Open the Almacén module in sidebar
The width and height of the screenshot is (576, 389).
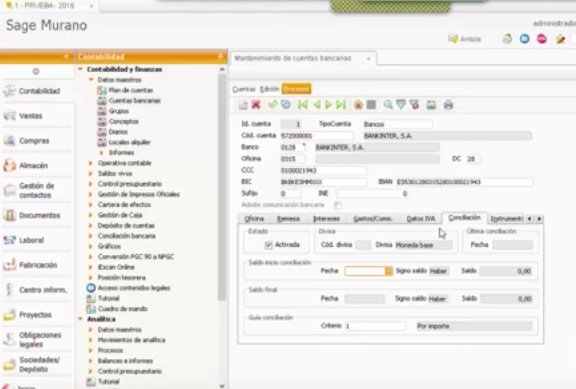coord(36,166)
